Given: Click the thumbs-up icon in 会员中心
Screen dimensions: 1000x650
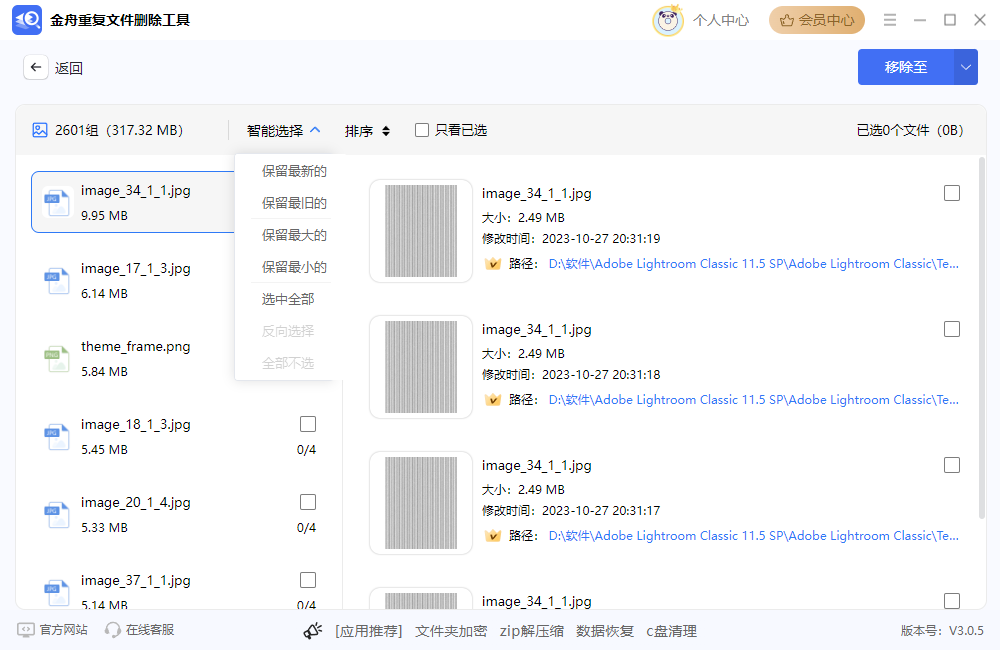Looking at the screenshot, I should [x=787, y=20].
